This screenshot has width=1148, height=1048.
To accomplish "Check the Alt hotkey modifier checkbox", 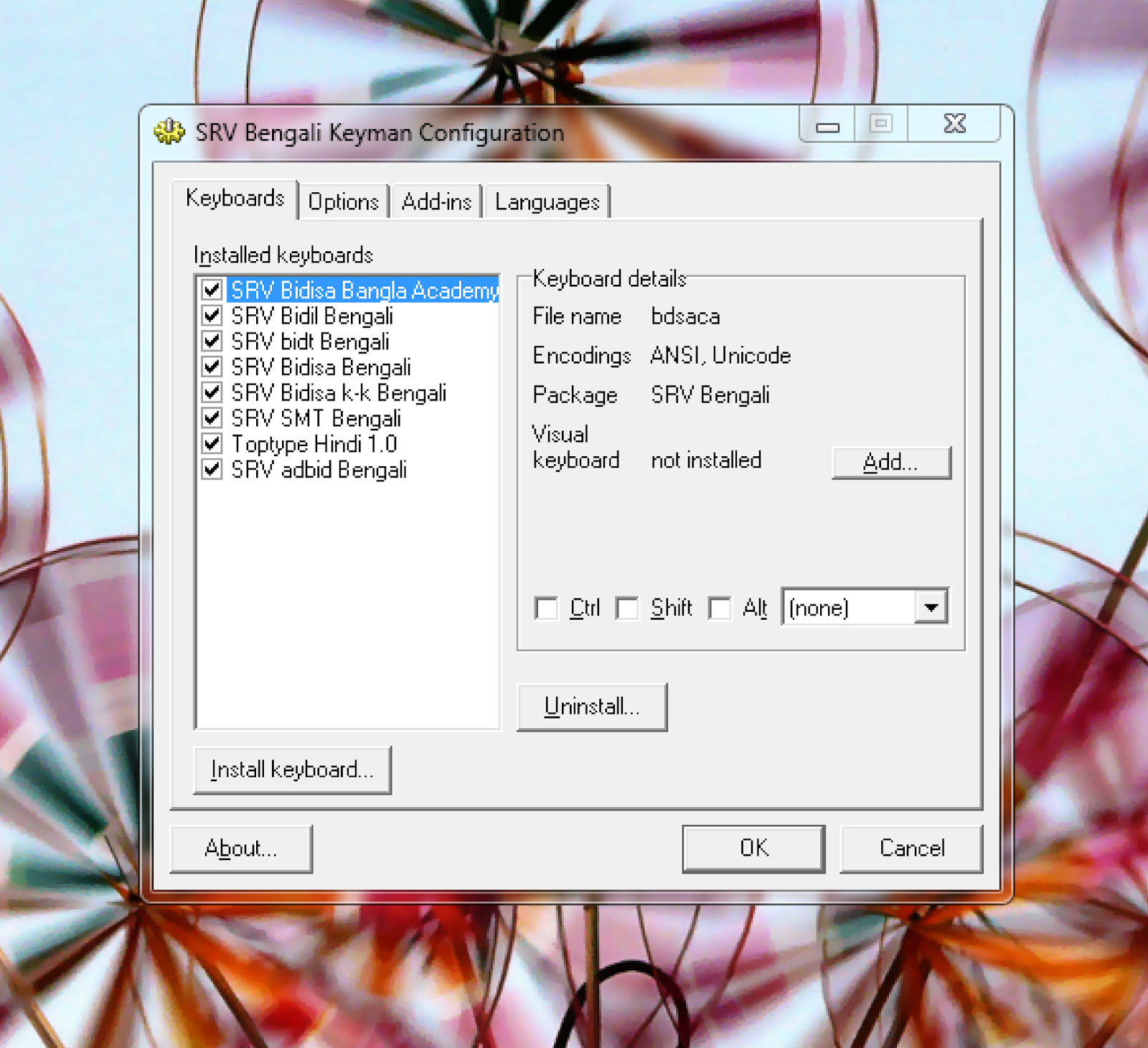I will [x=720, y=608].
